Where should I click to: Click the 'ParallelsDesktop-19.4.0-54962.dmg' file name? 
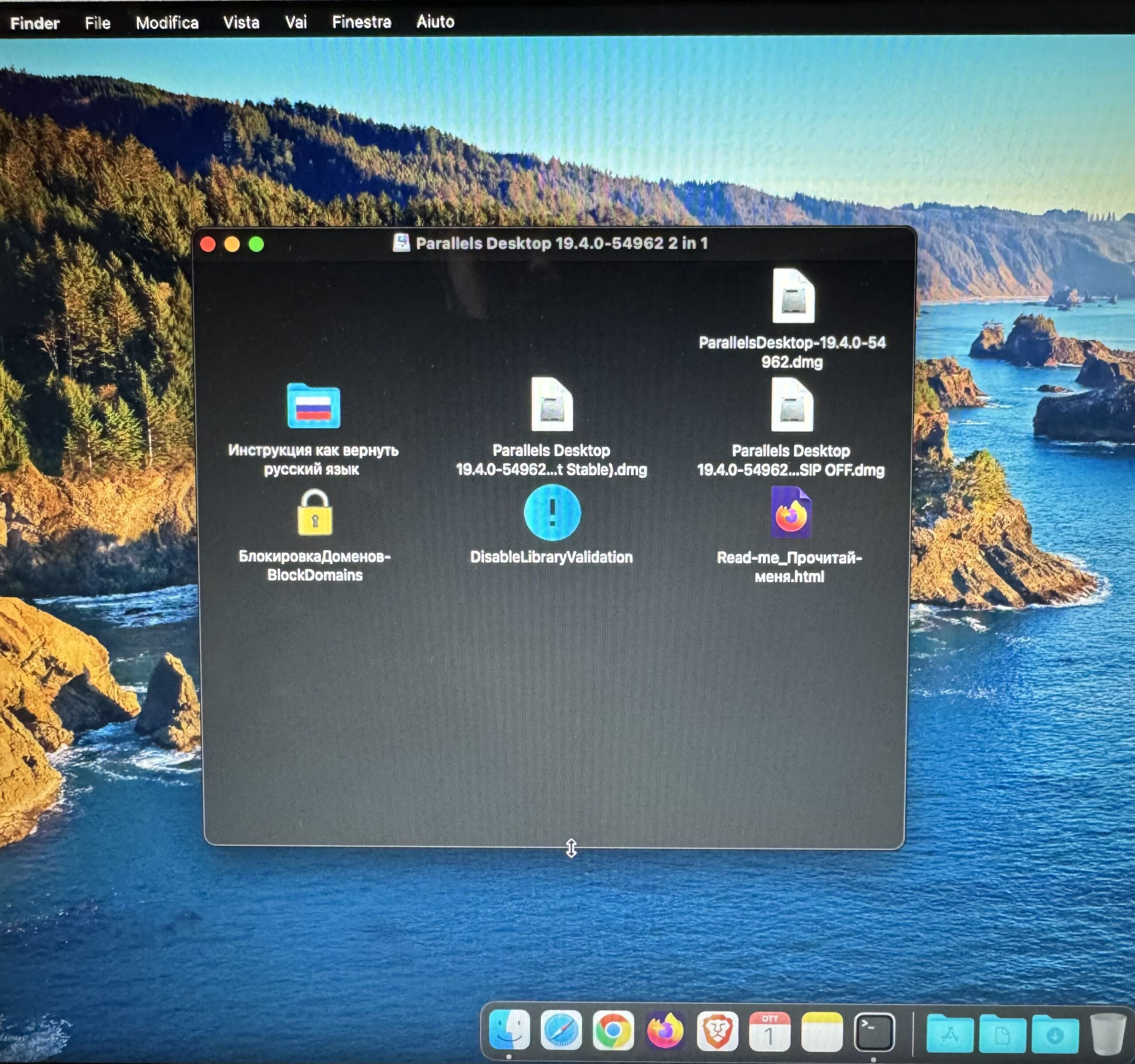(792, 352)
